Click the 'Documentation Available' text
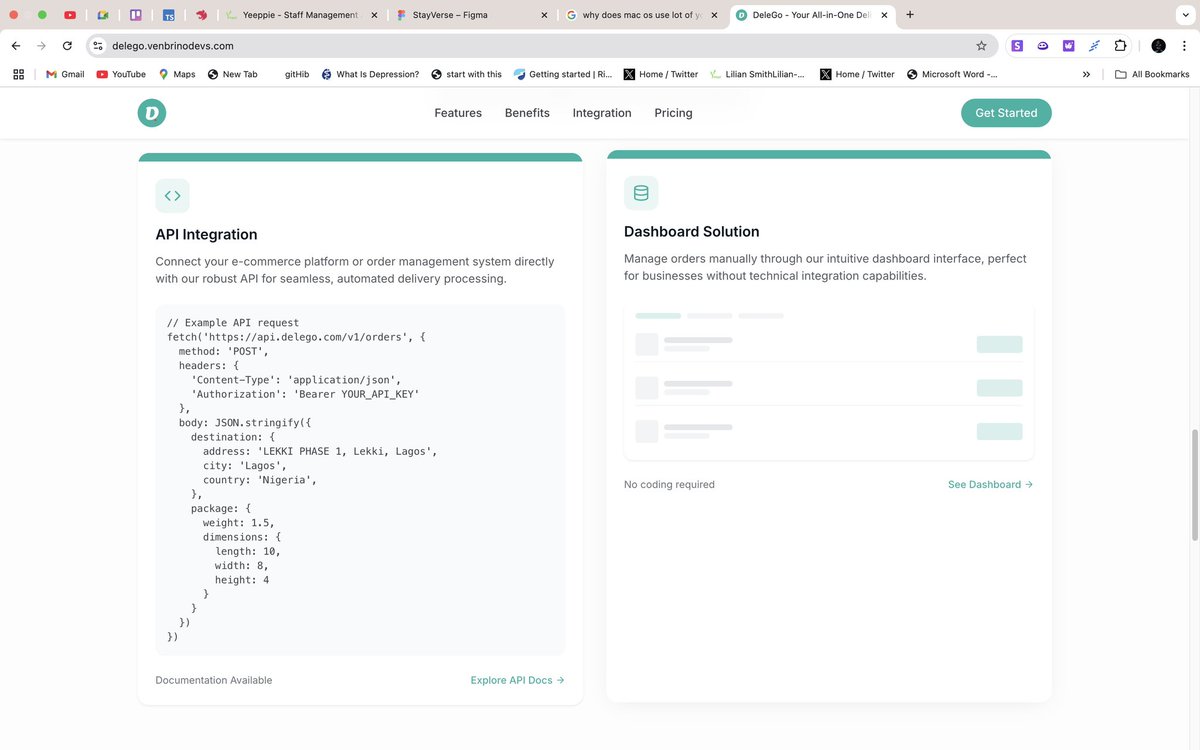The image size is (1200, 750). 214,680
